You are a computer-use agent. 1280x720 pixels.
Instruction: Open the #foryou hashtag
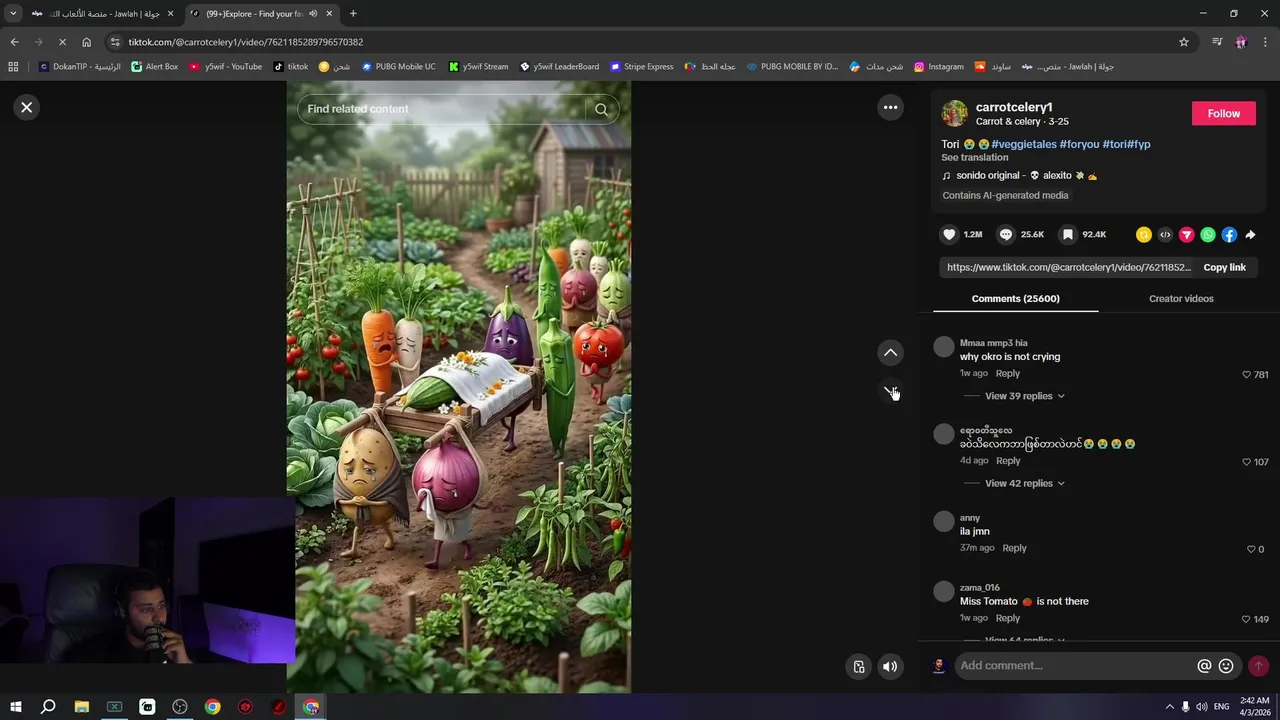(x=1079, y=144)
